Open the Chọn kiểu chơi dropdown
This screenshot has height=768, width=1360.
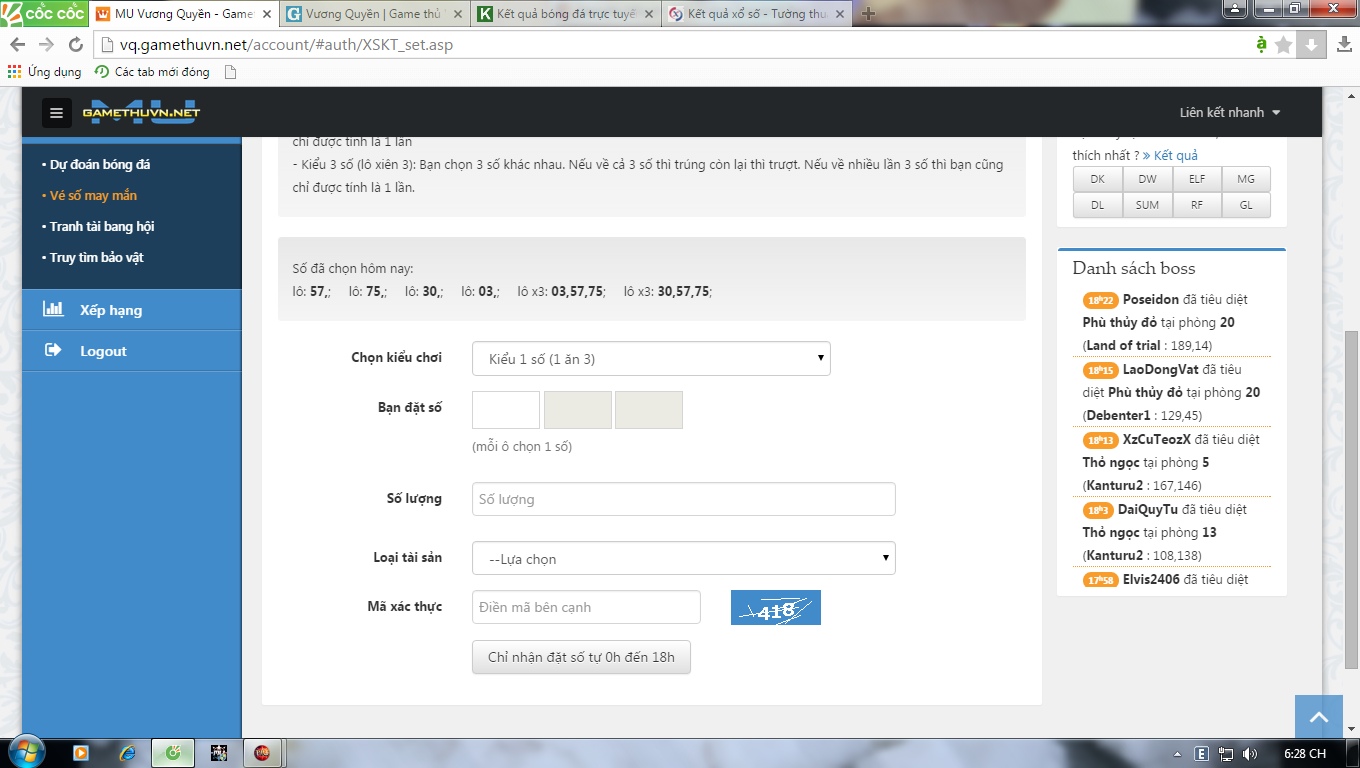(650, 359)
